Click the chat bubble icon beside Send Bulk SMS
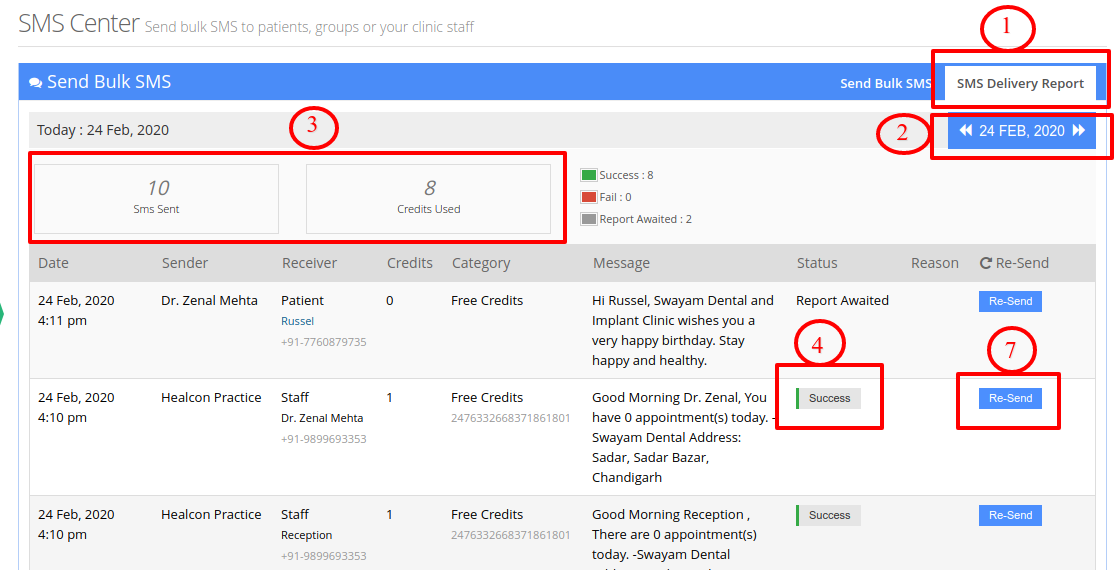 [36, 83]
